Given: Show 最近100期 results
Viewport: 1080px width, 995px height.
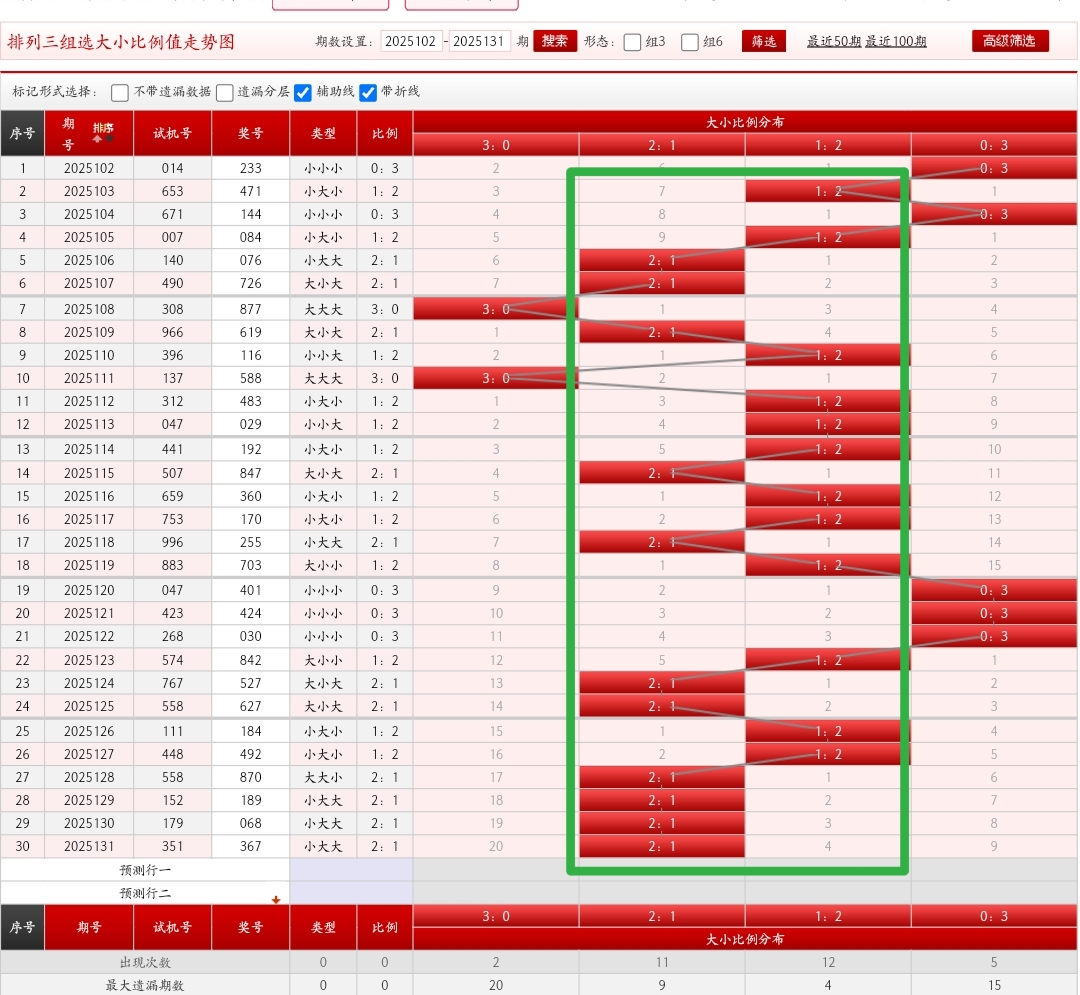Looking at the screenshot, I should (896, 42).
